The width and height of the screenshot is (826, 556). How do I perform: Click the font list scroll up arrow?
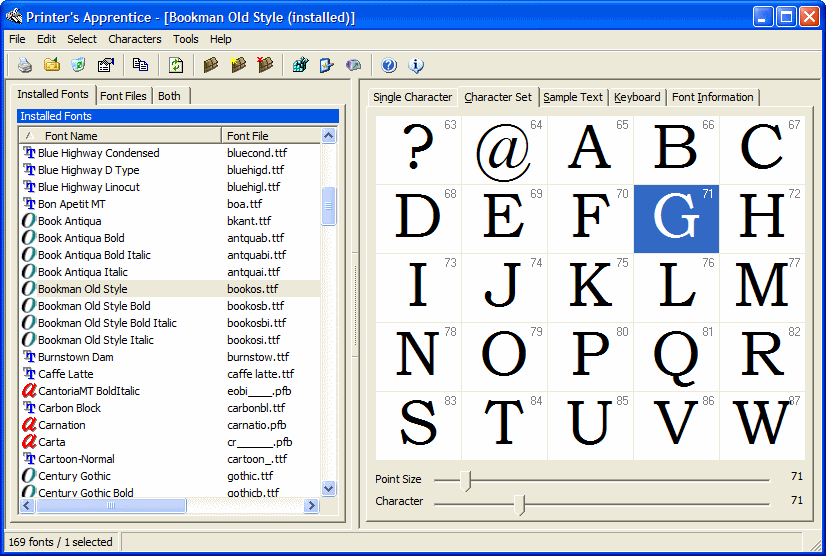click(328, 135)
